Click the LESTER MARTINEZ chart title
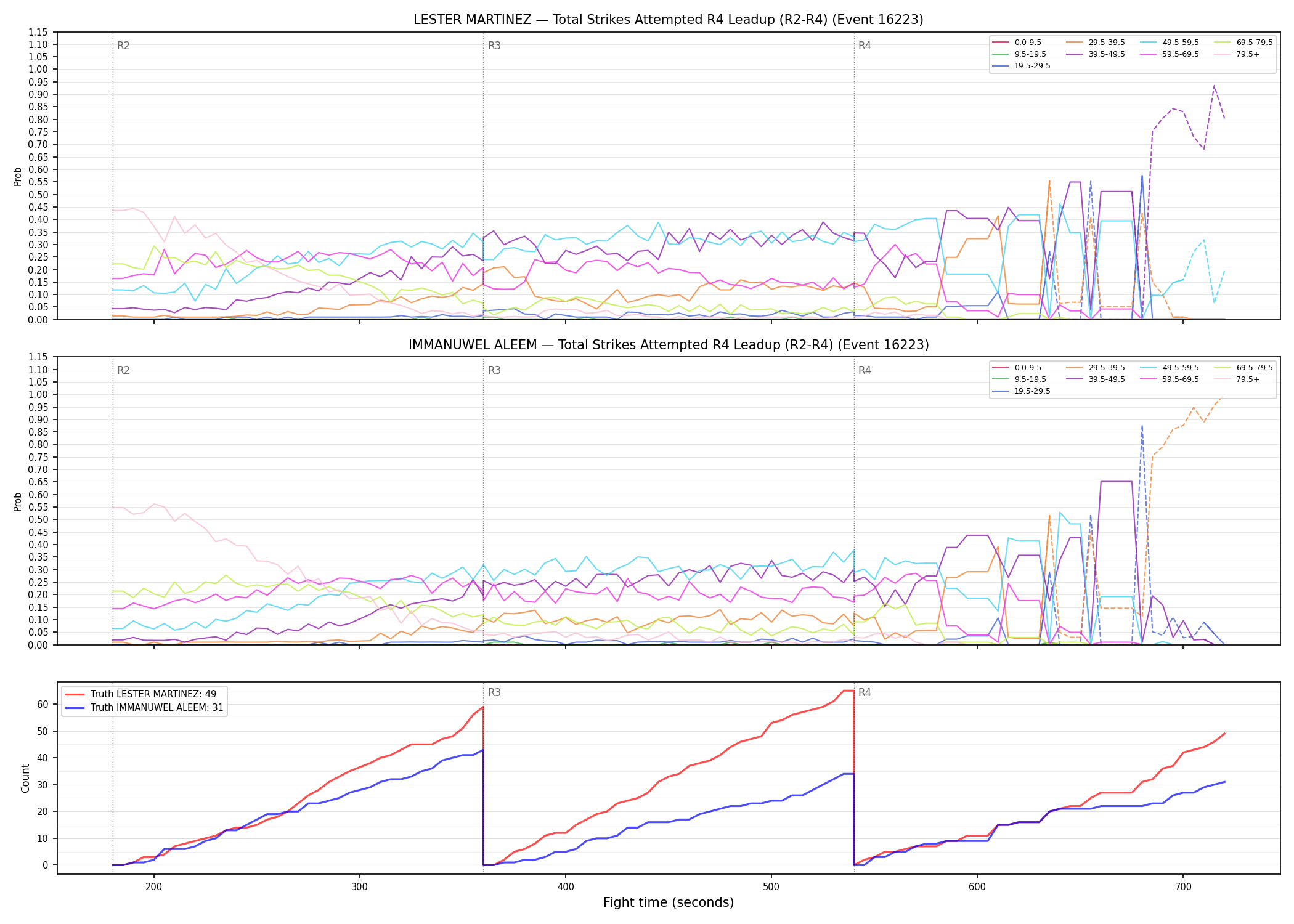1294x924 pixels. [x=668, y=20]
